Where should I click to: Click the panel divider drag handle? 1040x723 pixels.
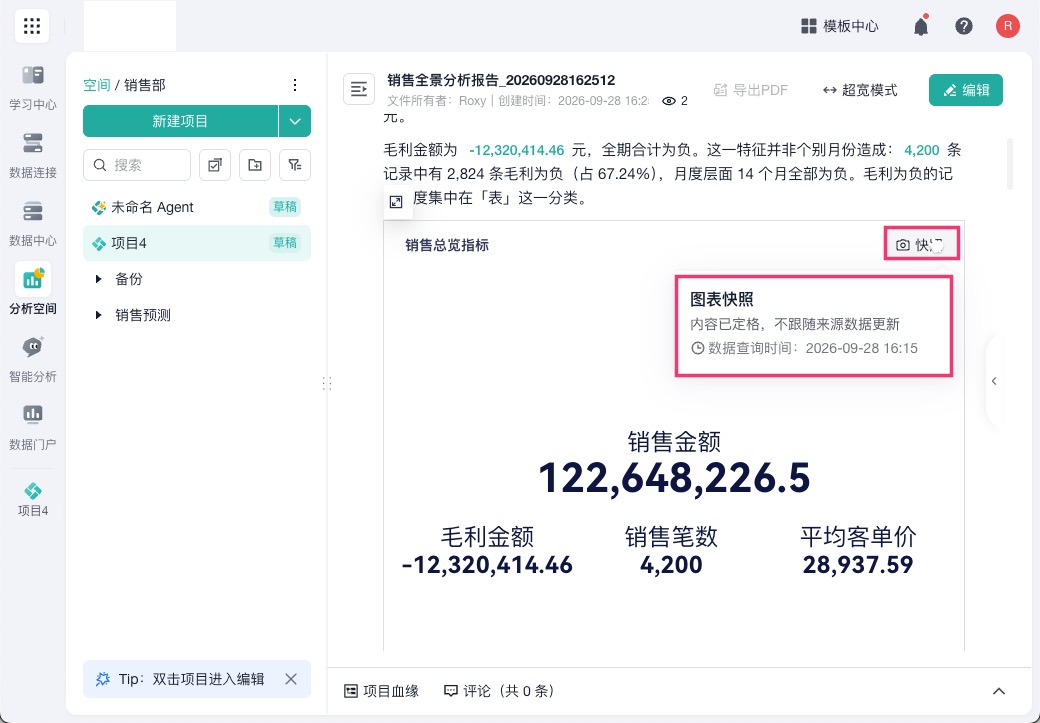[327, 383]
